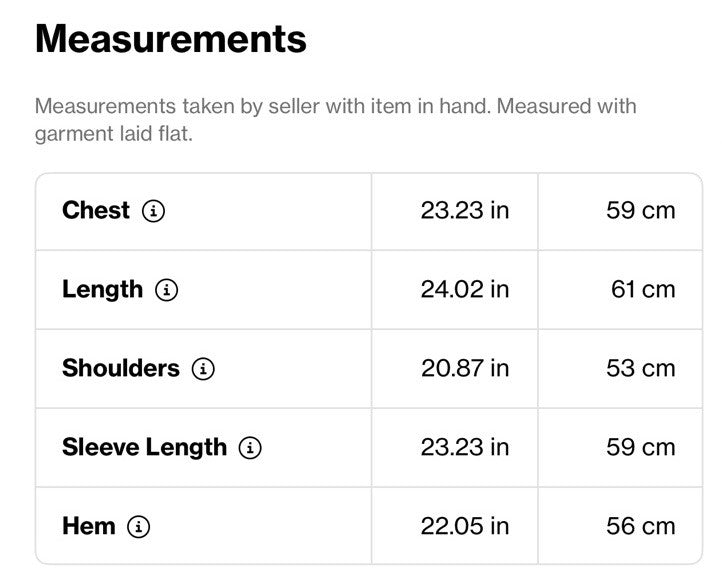
Task: Select the Chest label
Action: tap(96, 210)
